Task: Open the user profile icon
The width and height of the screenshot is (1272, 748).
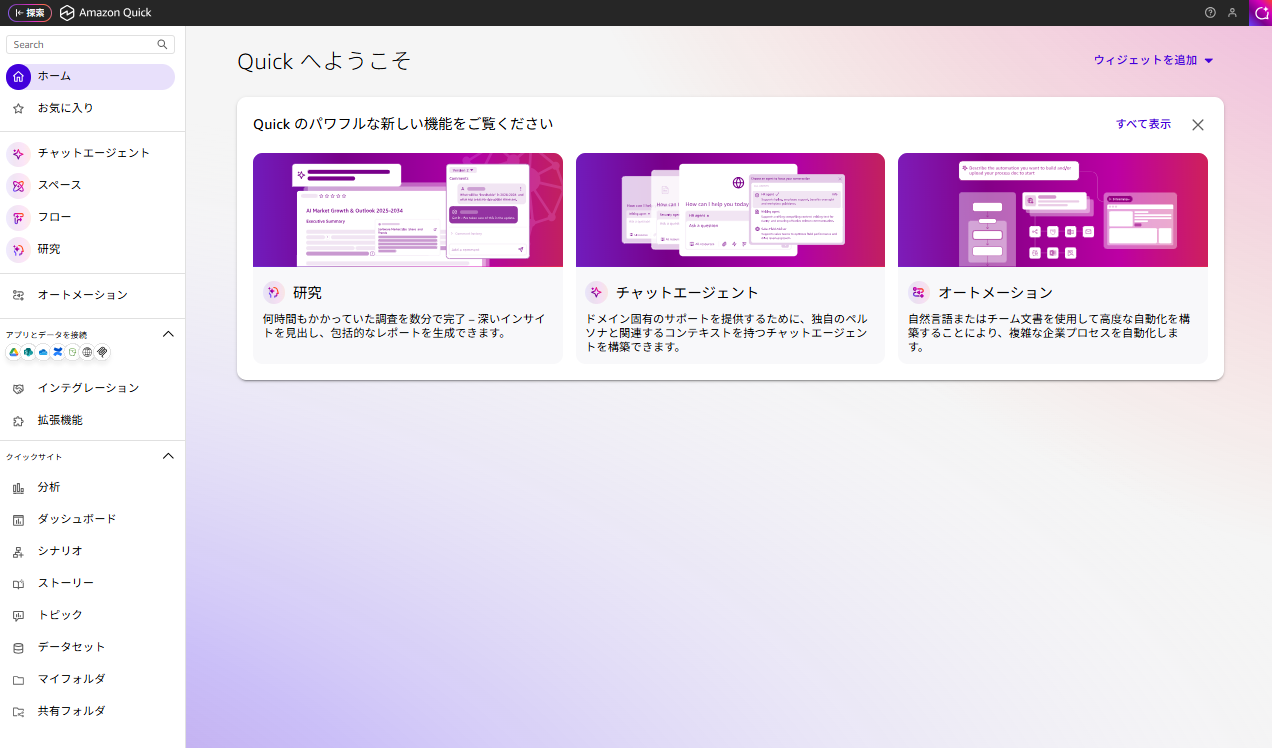Action: point(1232,13)
